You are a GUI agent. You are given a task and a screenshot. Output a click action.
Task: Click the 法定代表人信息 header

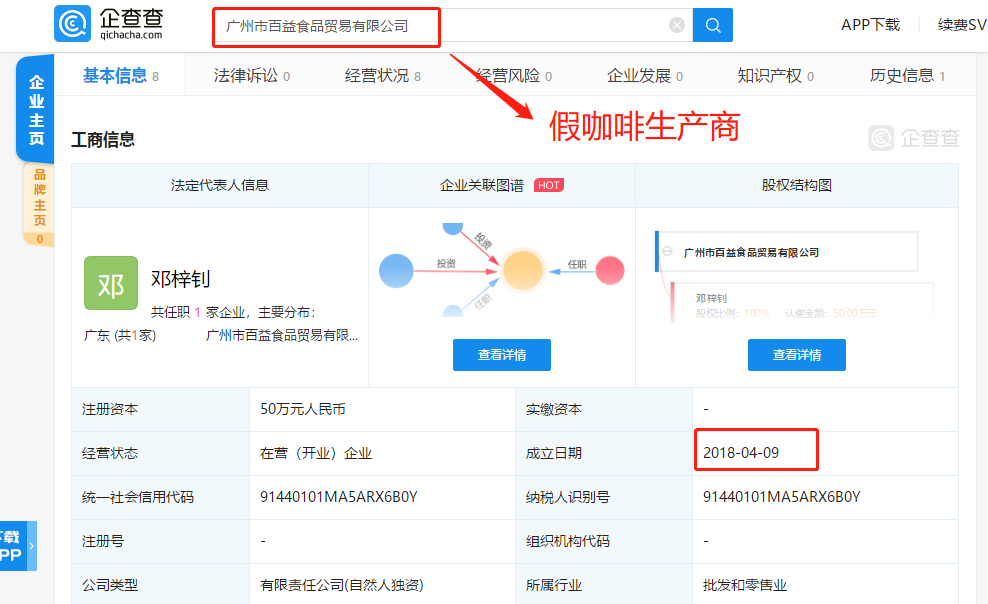220,185
